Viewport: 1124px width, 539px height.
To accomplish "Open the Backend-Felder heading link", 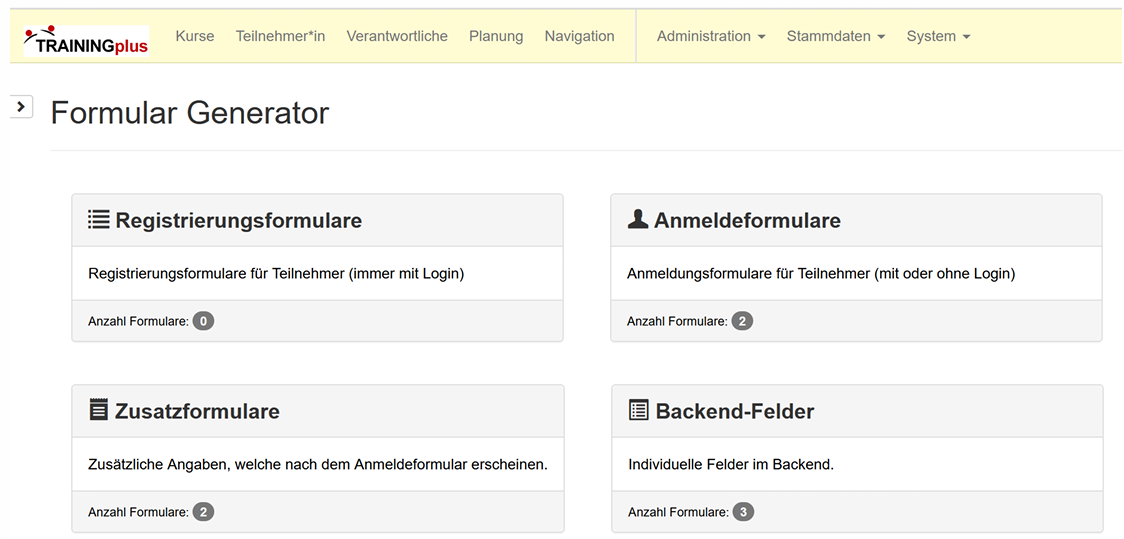I will pyautogui.click(x=735, y=411).
